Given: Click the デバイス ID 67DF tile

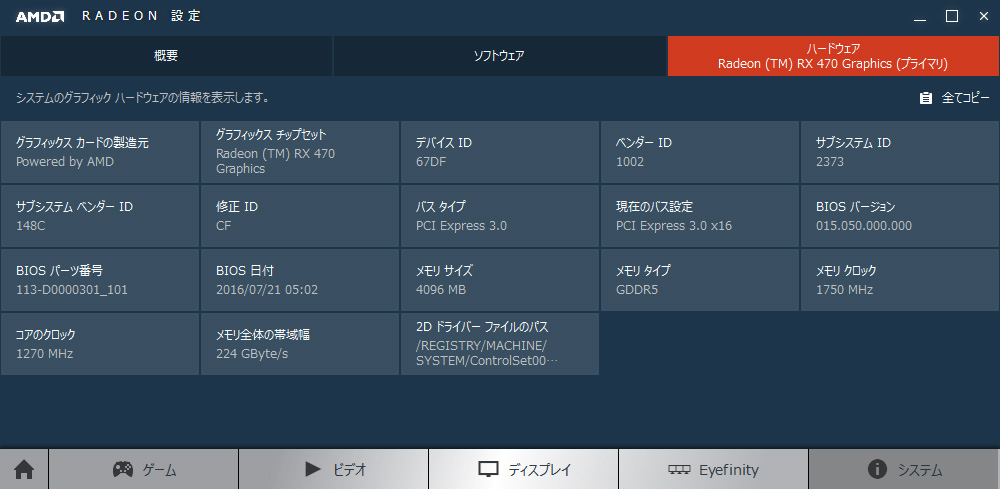Looking at the screenshot, I should (500, 152).
